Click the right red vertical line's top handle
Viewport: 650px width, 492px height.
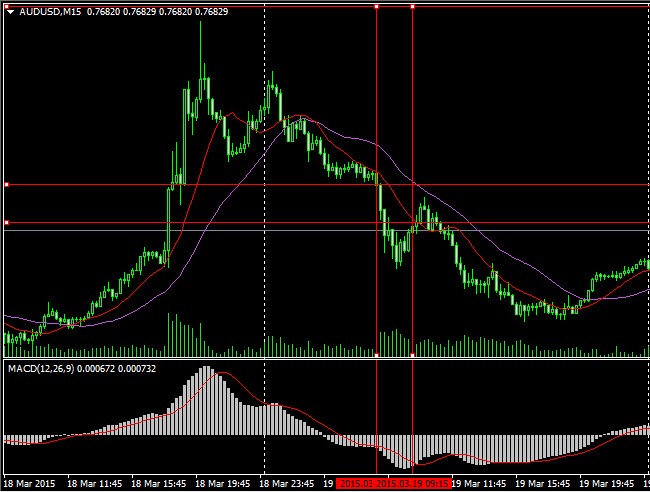click(413, 6)
